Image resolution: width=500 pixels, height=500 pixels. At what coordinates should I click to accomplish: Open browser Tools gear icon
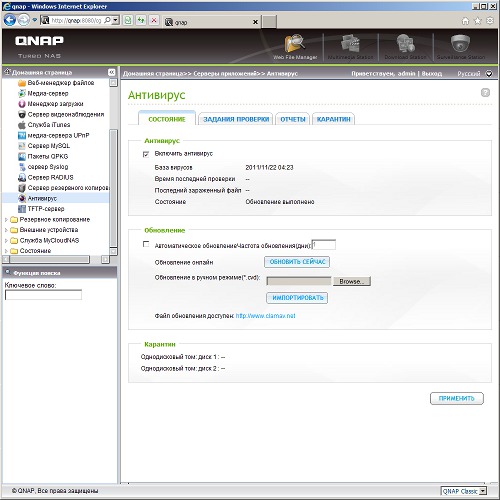(x=490, y=21)
